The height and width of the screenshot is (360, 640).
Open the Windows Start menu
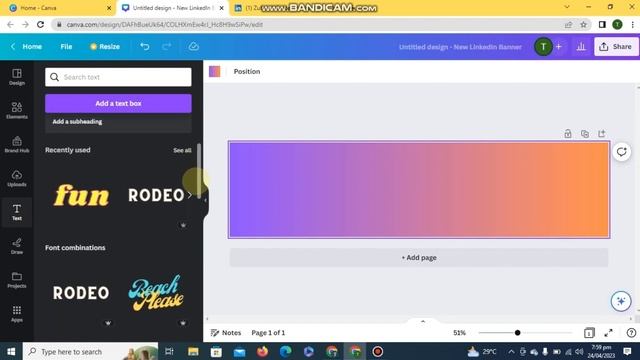click(11, 351)
